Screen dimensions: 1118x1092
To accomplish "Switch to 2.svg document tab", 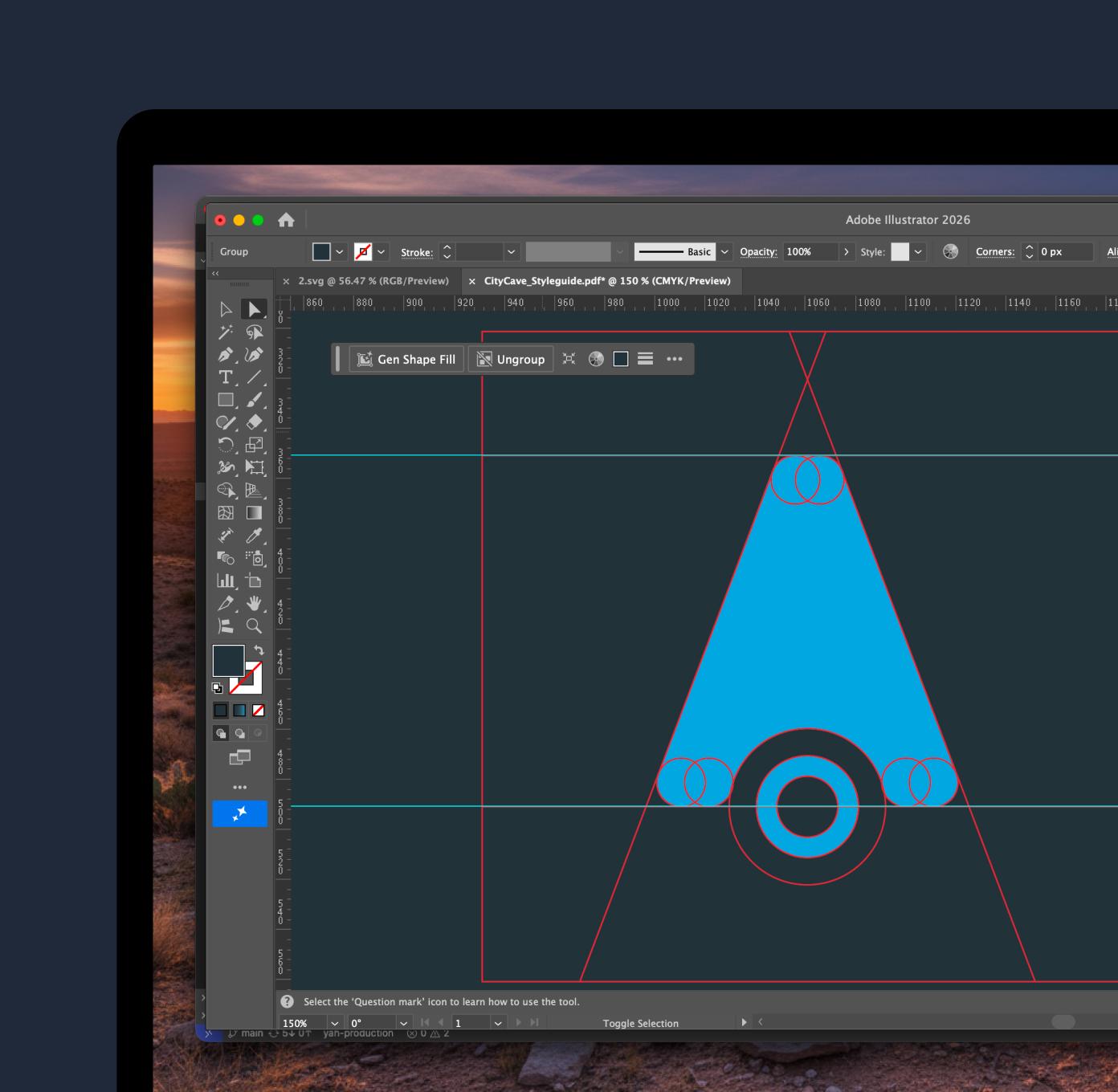I will pyautogui.click(x=373, y=281).
